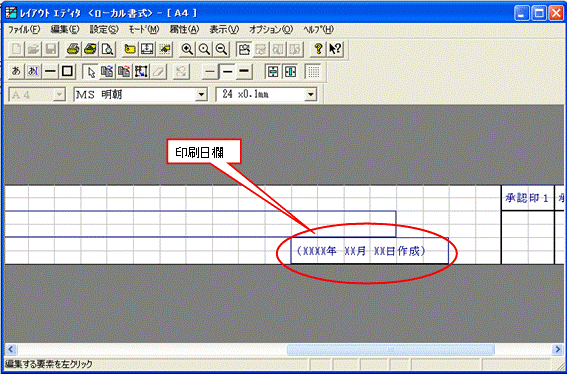Choose the thick line weight button
This screenshot has height=374, width=567.
click(244, 71)
